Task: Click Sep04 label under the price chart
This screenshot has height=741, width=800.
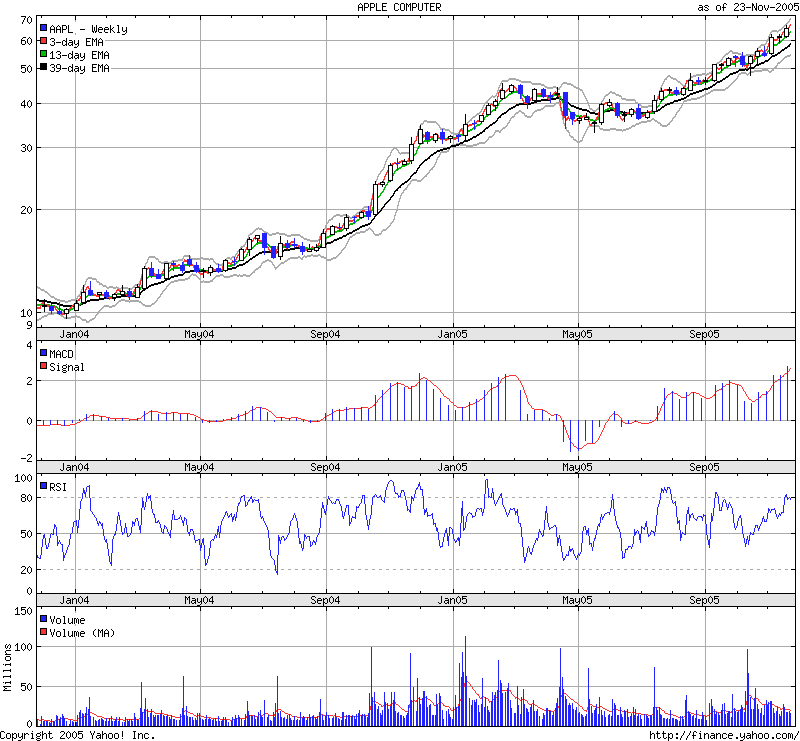Action: 326,334
